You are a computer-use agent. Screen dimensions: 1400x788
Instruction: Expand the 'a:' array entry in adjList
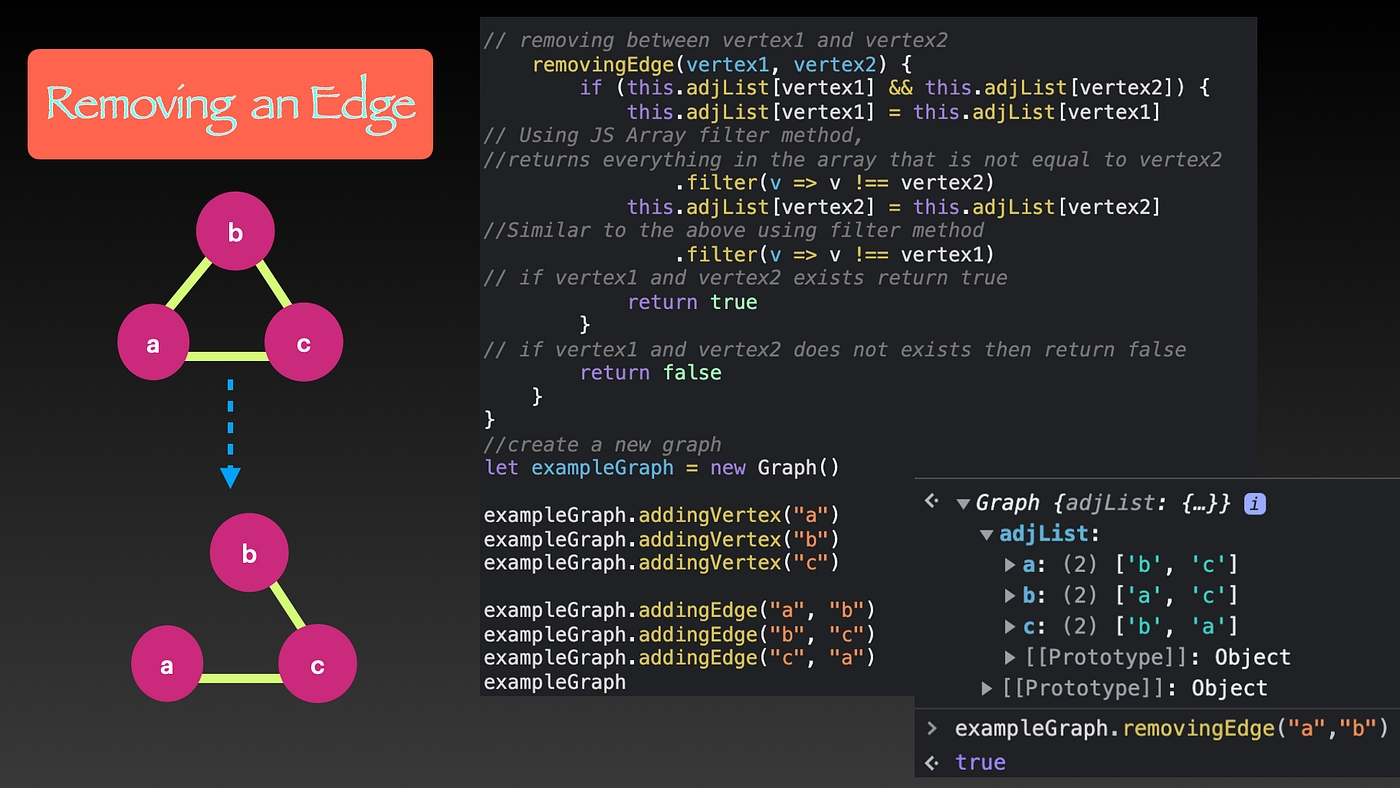1010,565
